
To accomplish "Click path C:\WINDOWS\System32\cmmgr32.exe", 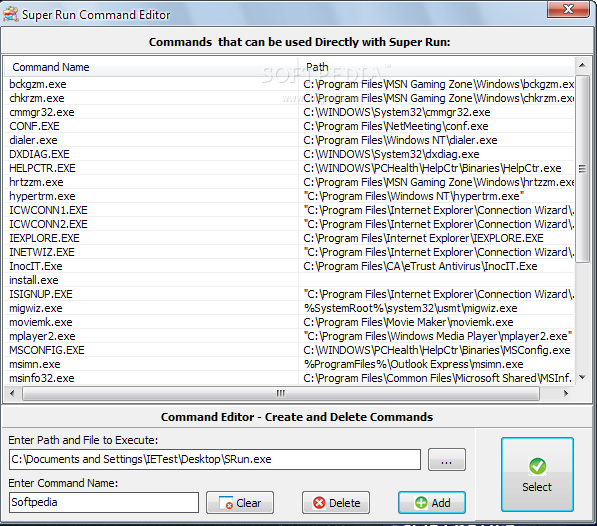I will 397,112.
